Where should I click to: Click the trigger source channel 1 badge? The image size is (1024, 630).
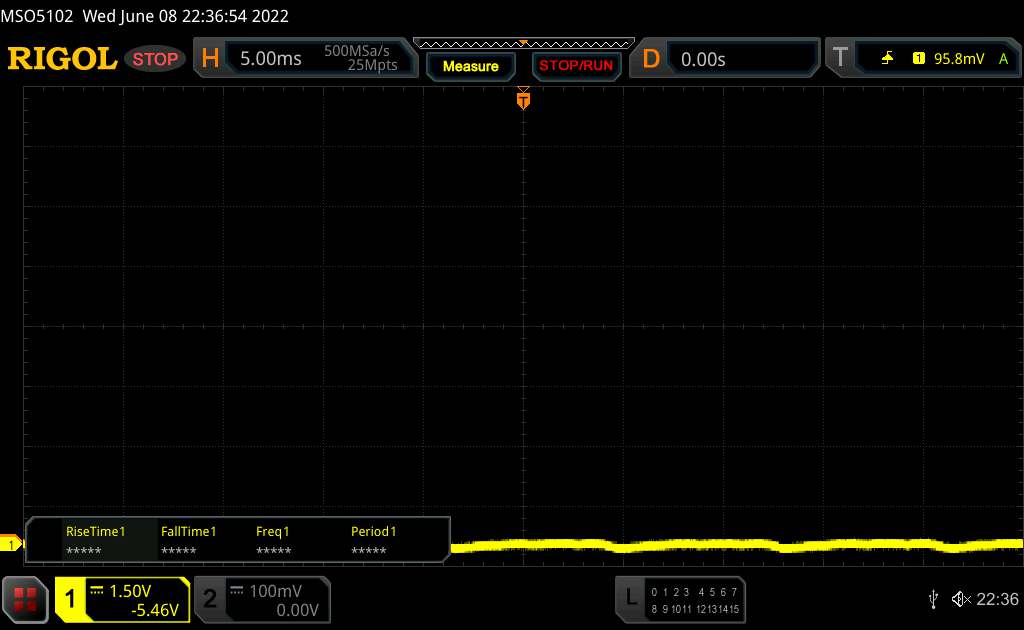point(918,58)
